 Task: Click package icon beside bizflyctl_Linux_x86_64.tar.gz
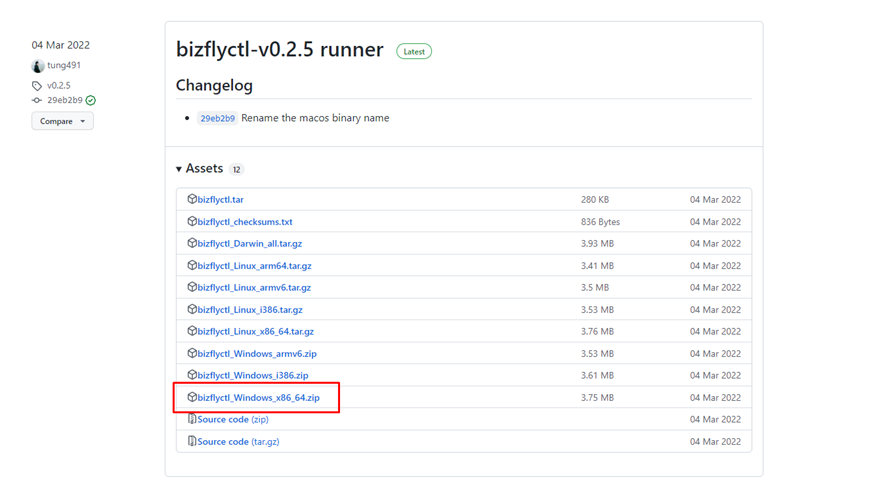coord(192,331)
